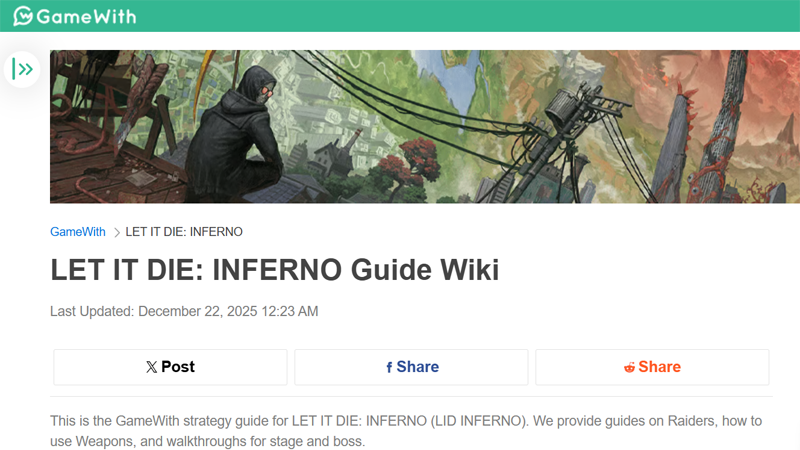Open the LET IT DIE: INFERNO banner image
The image size is (800, 450).
(424, 127)
